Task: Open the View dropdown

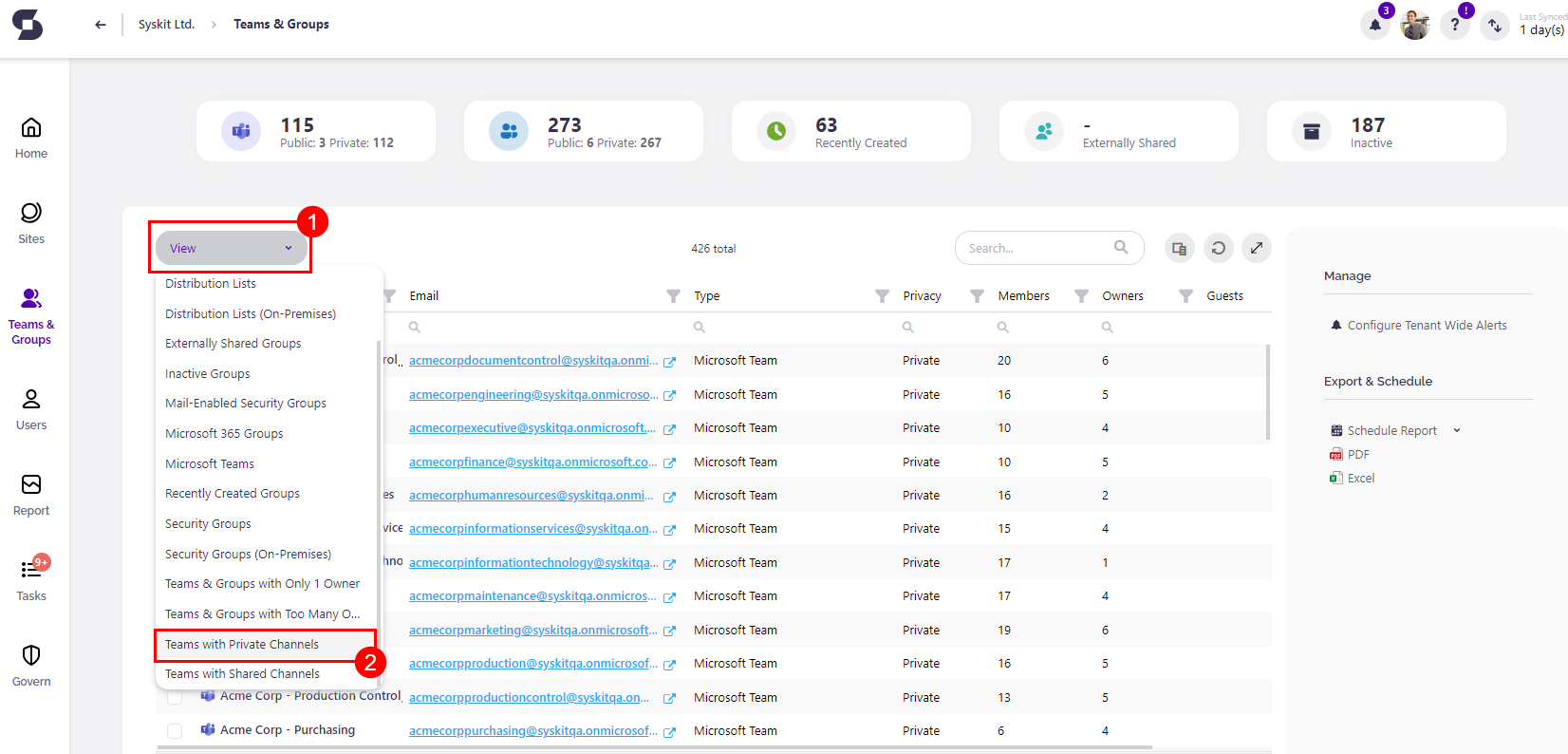Action: coord(232,248)
